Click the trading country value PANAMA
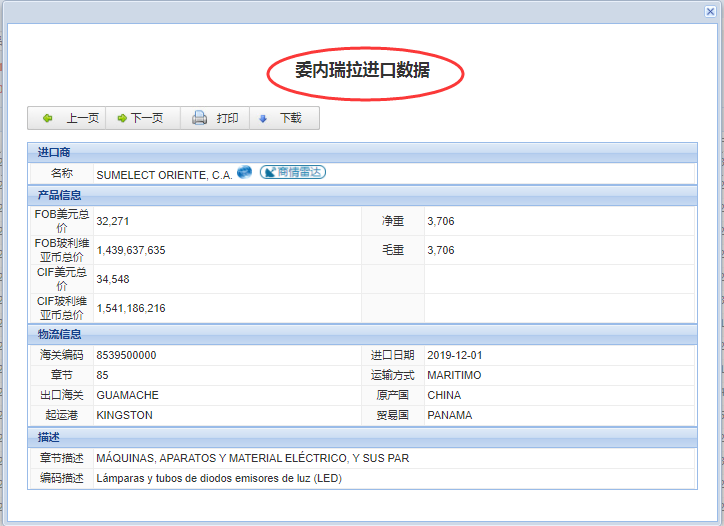The image size is (724, 526). point(449,415)
